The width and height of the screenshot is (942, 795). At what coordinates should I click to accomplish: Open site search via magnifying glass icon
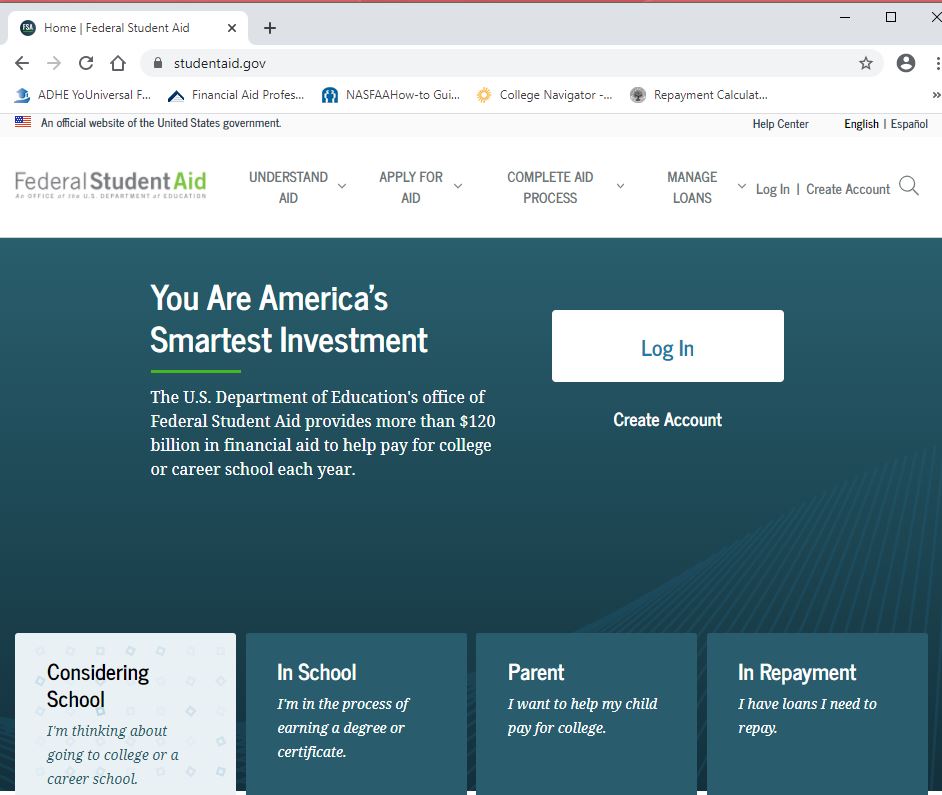pyautogui.click(x=908, y=186)
